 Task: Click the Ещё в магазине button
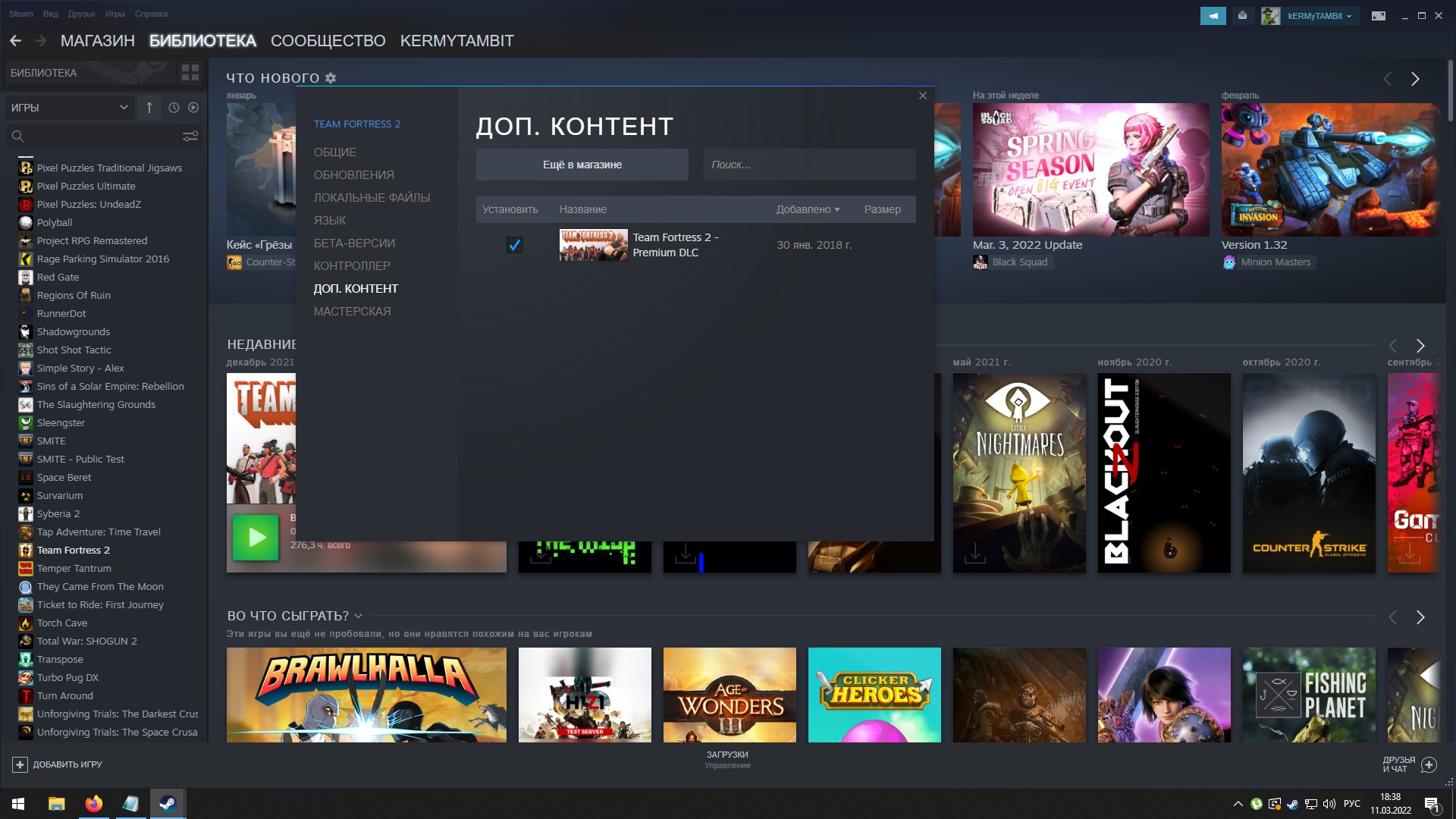click(582, 165)
